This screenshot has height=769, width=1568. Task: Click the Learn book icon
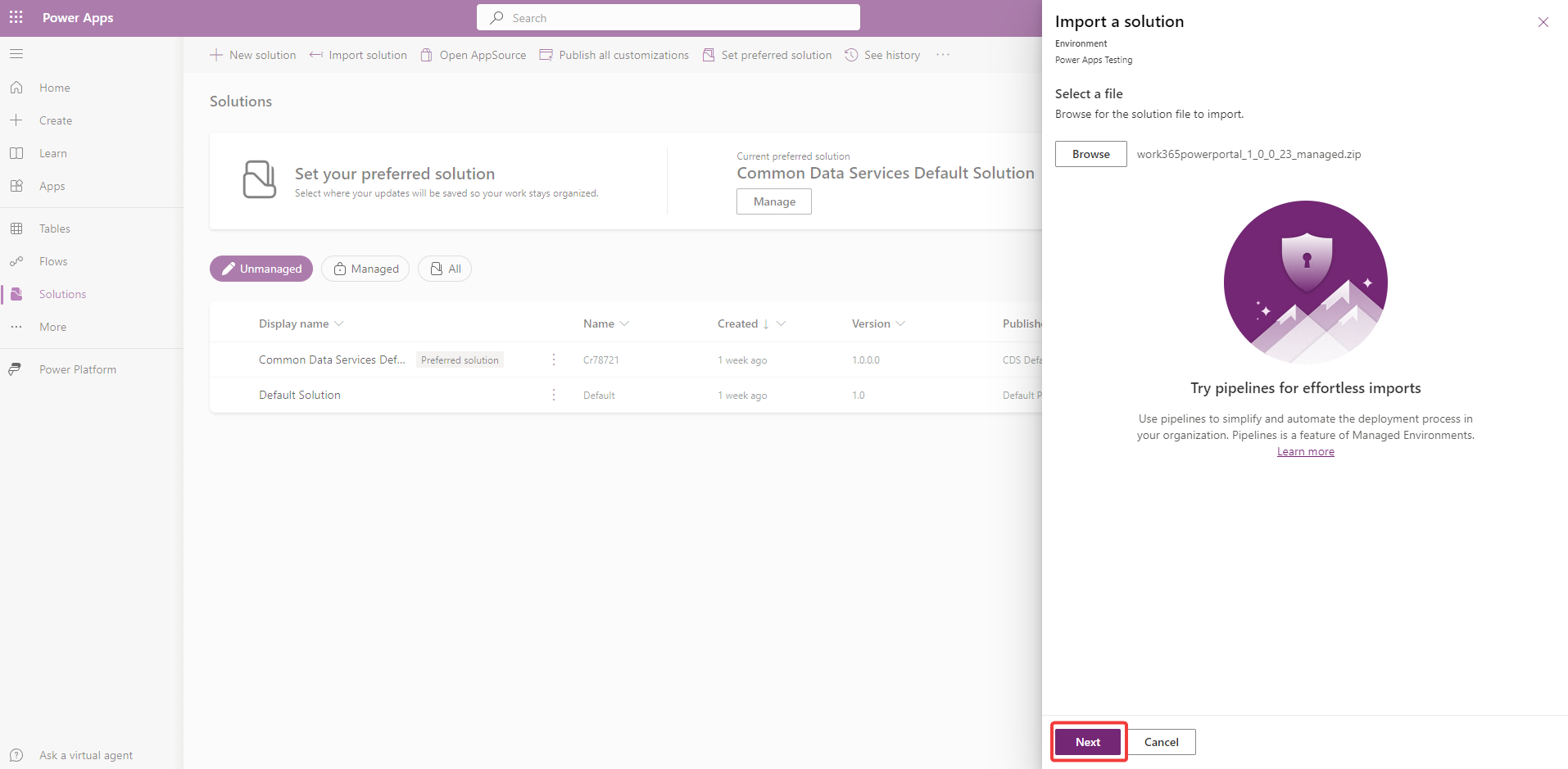[16, 153]
